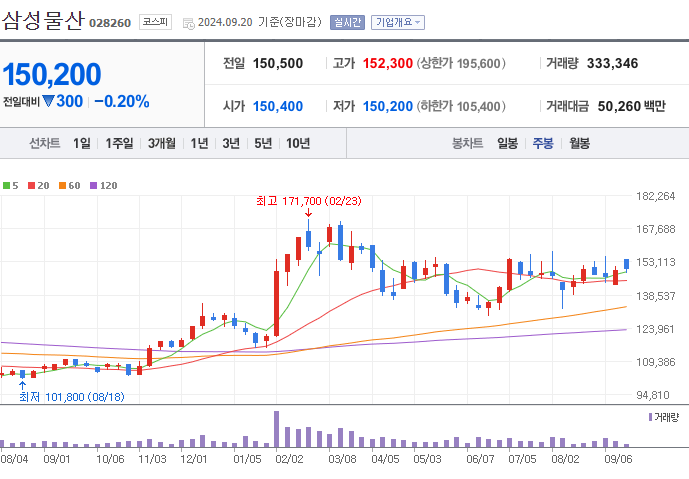
Task: Click the tall volume bar at 02/02
Action: (276, 429)
